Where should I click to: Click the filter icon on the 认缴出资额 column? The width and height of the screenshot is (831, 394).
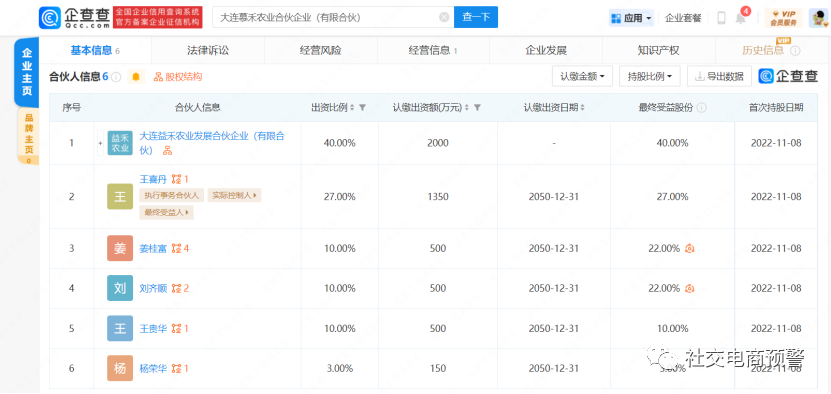coord(477,108)
